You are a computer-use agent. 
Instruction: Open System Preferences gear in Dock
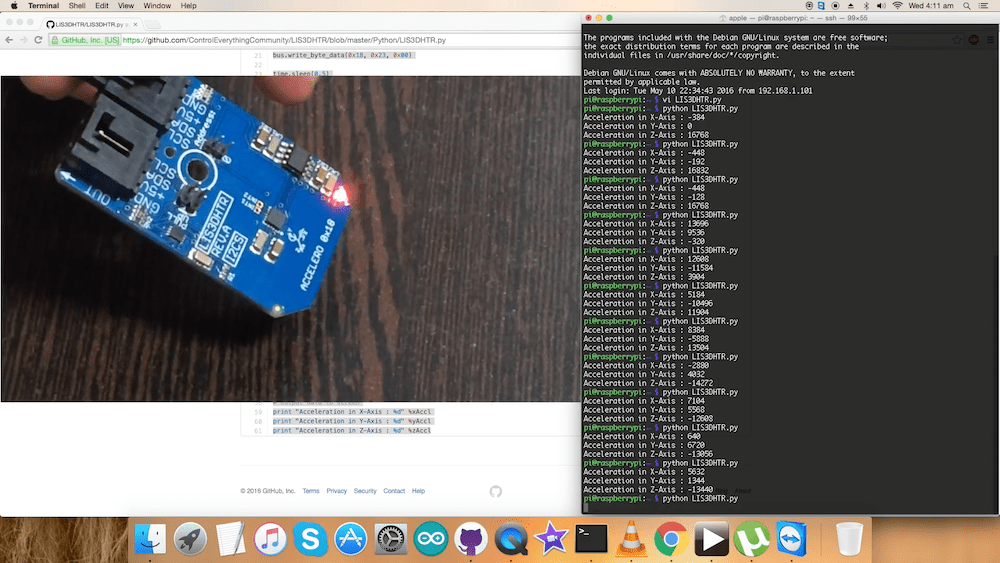[390, 539]
